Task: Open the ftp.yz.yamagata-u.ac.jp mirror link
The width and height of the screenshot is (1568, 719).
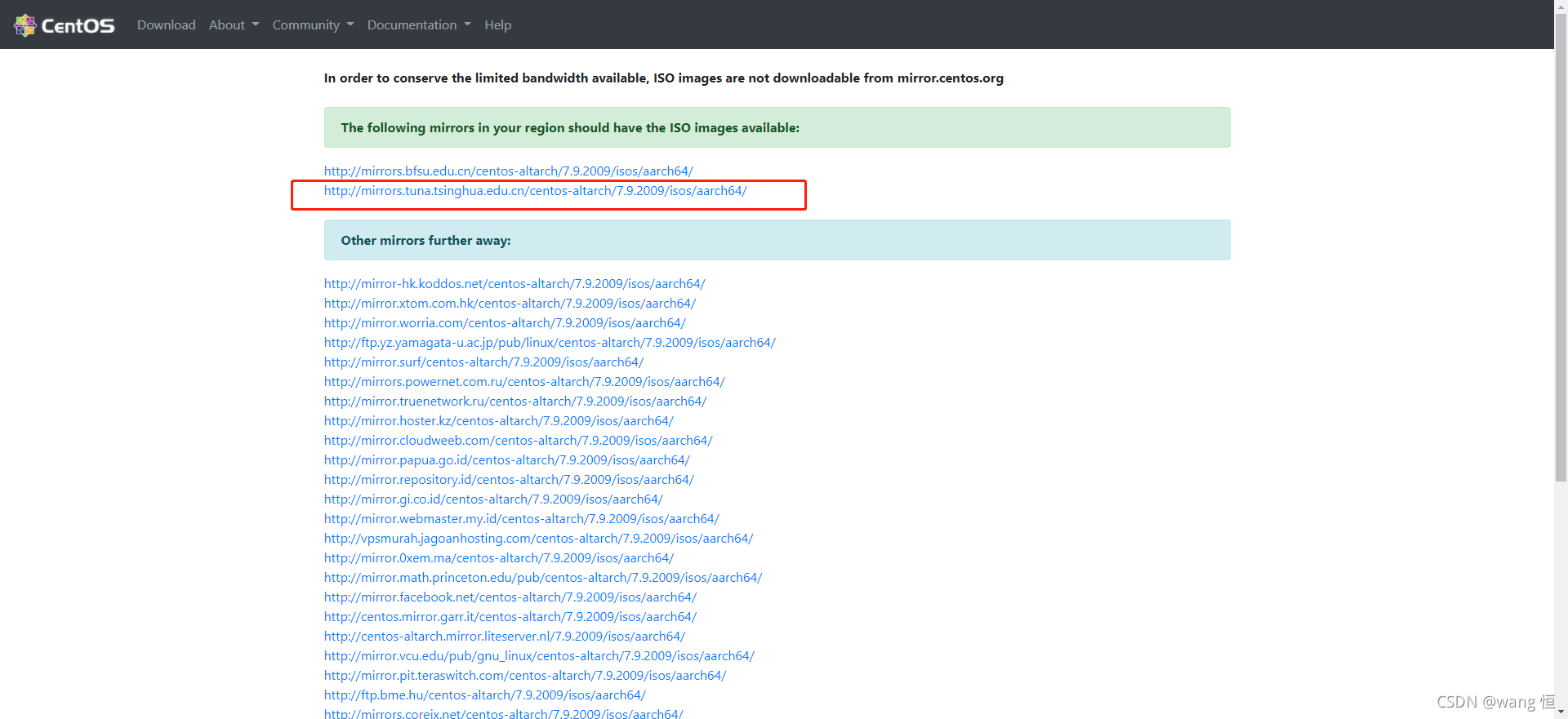Action: coord(550,343)
